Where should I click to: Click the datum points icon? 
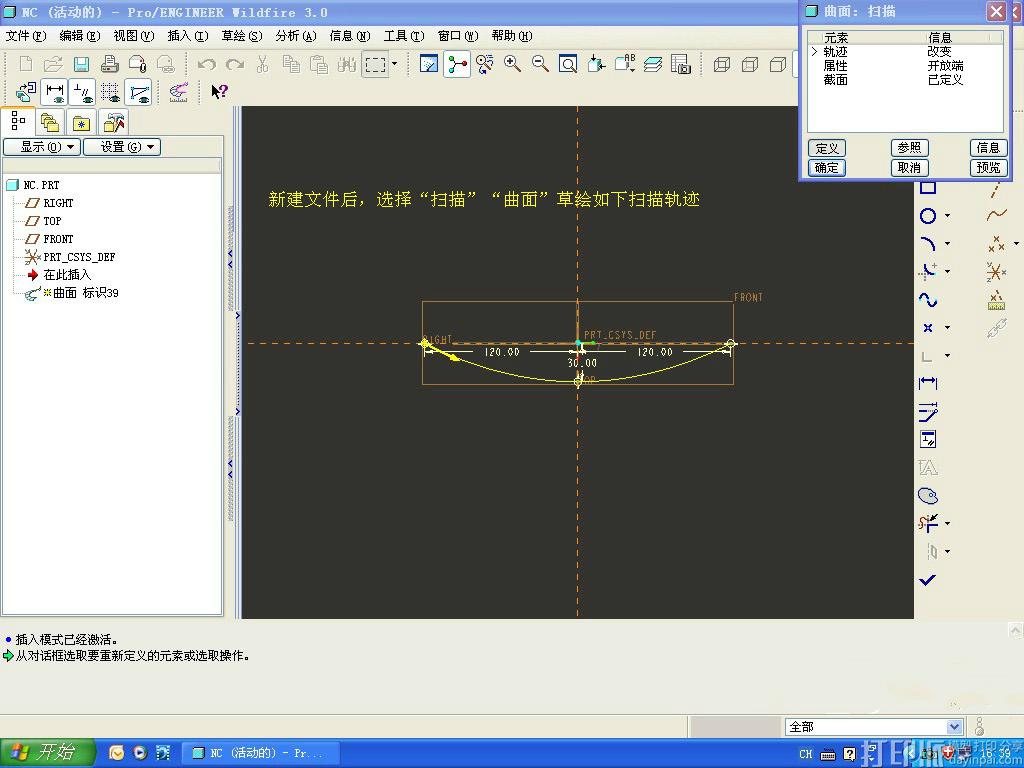[997, 244]
